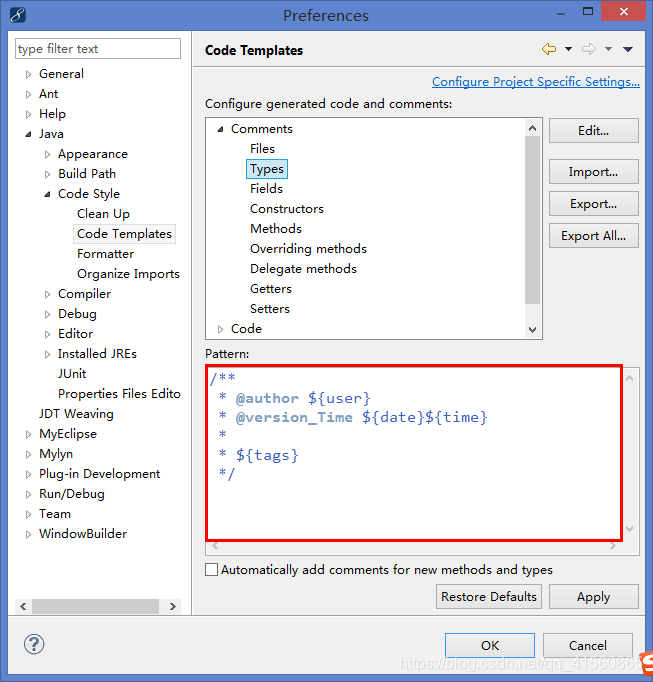
Task: Select Overriding methods template
Action: click(x=308, y=249)
